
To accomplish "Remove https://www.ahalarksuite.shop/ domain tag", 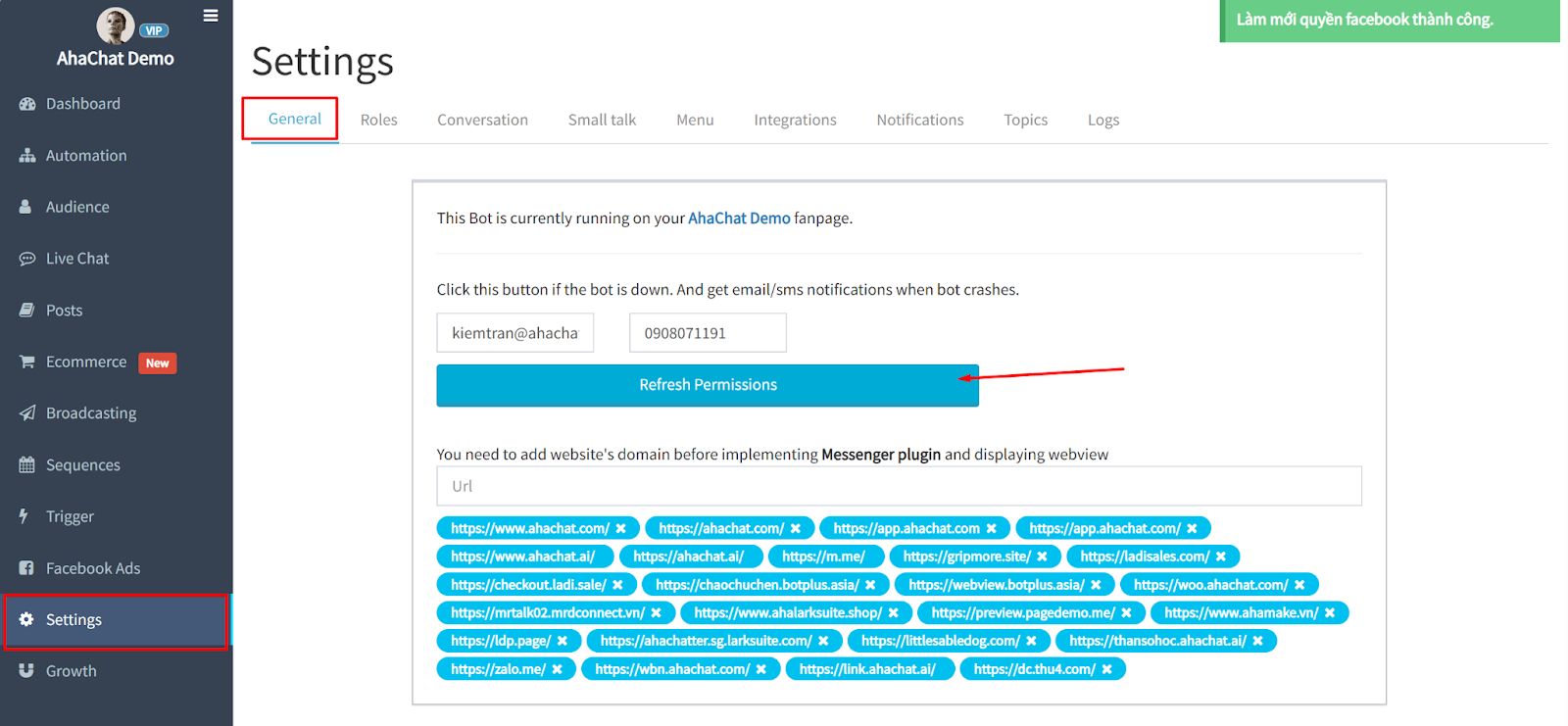I will pos(894,613).
